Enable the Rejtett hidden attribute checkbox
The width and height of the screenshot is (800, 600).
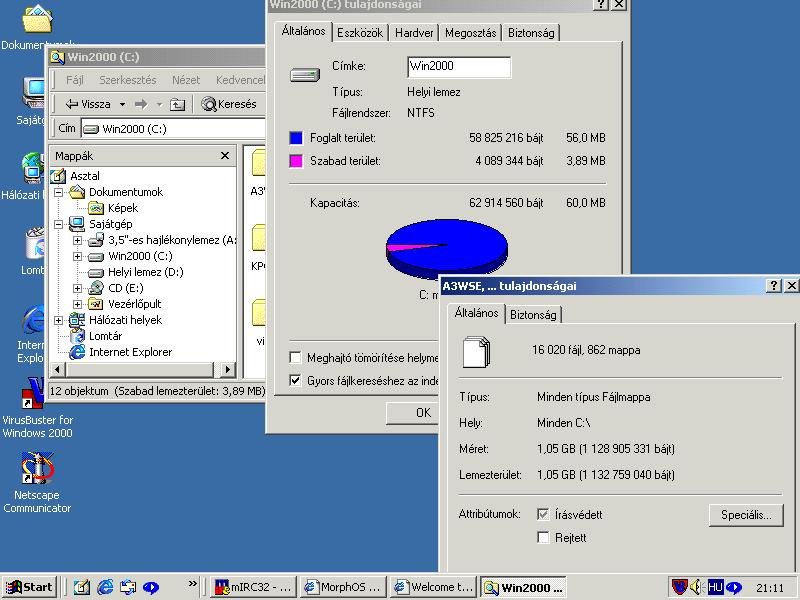coord(543,537)
